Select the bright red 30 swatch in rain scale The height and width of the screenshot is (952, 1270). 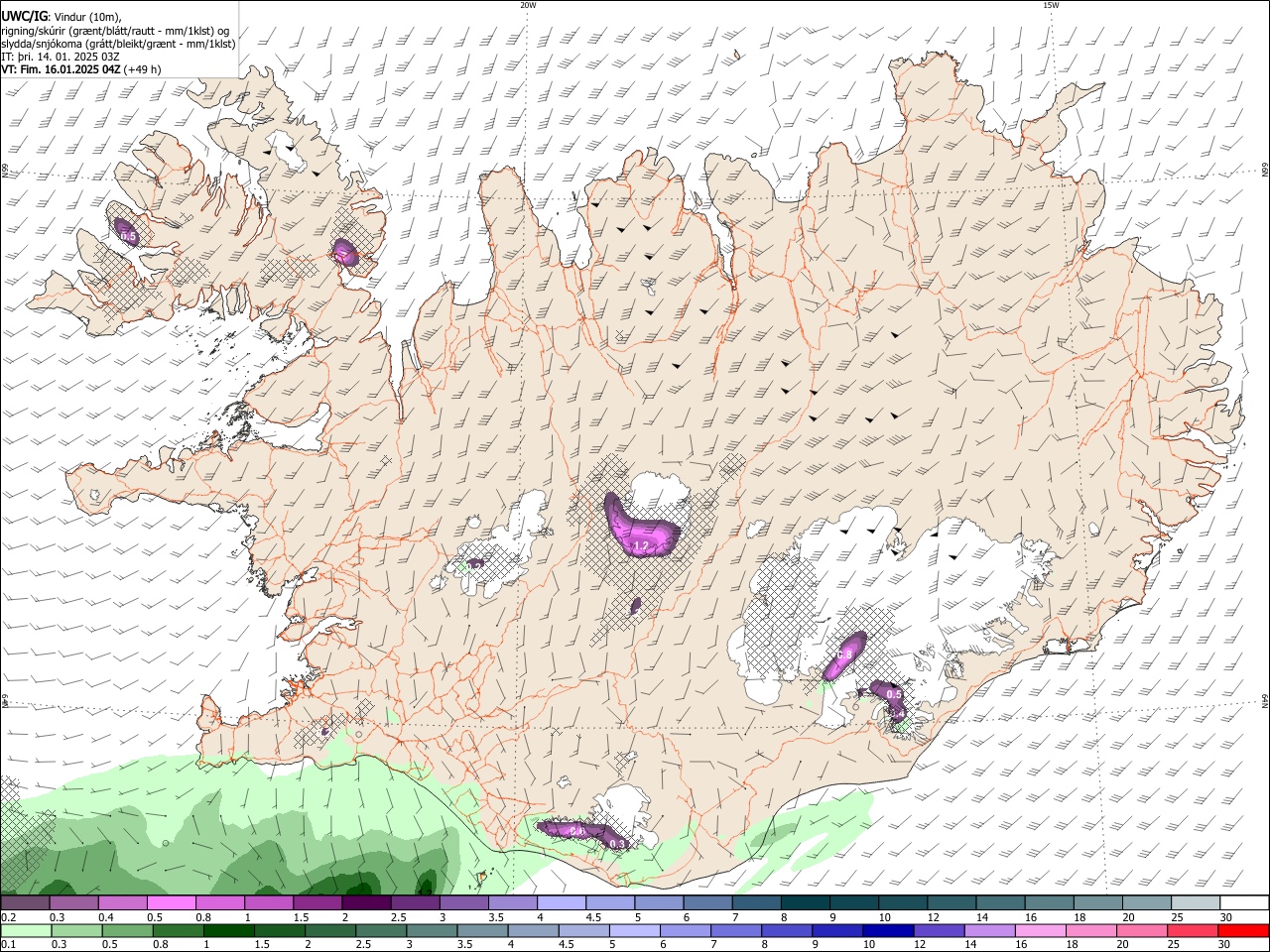[1244, 930]
